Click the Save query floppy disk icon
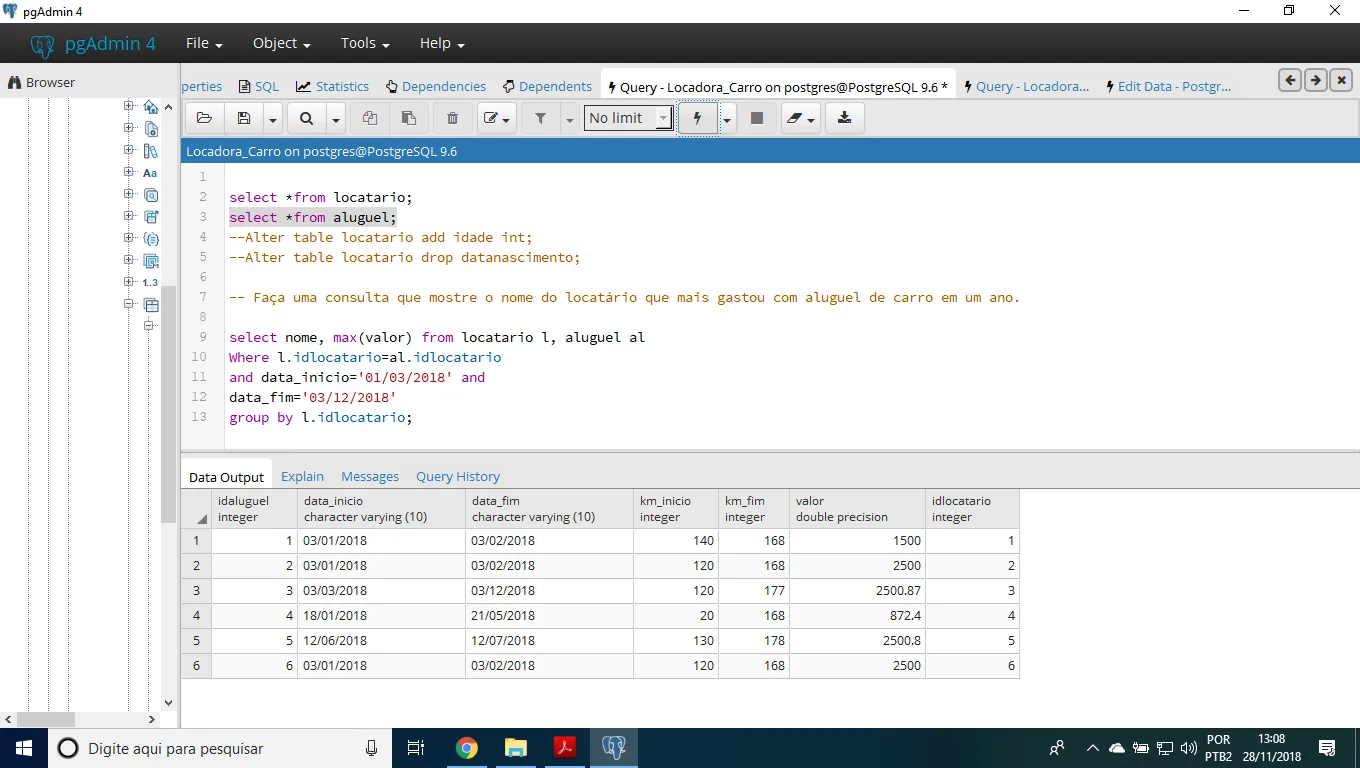 (244, 118)
